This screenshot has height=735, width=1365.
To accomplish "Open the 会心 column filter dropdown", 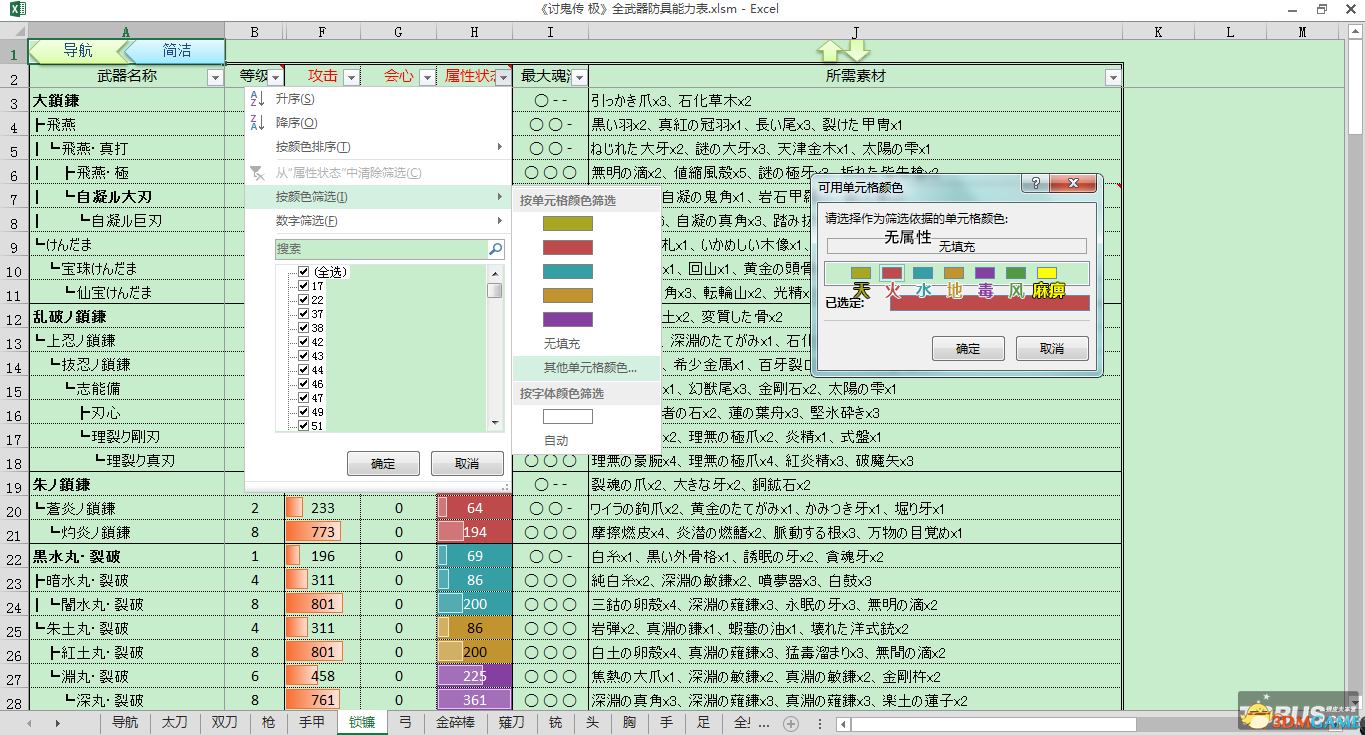I will (427, 77).
